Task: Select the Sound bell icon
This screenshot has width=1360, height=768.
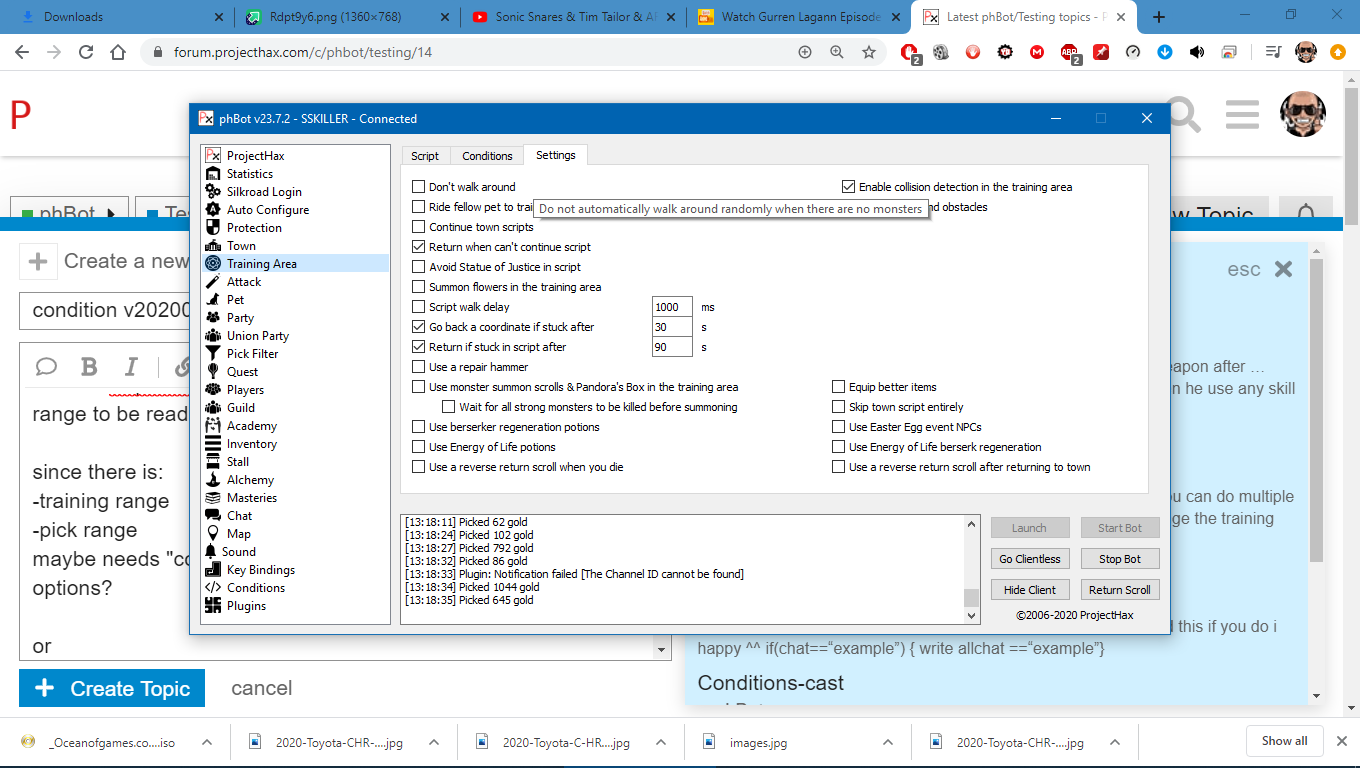Action: click(x=211, y=552)
